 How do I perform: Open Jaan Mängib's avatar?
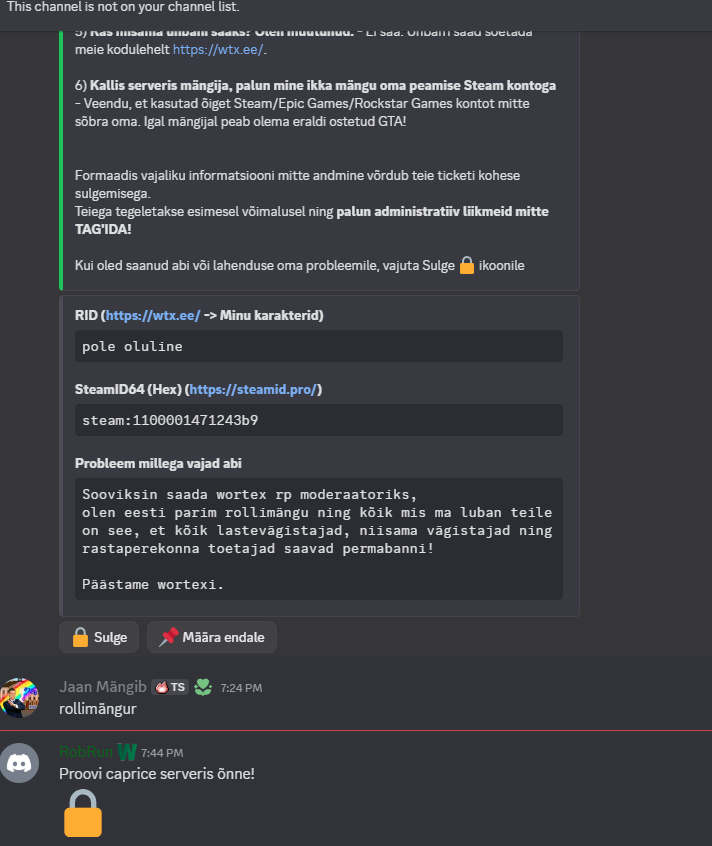(20, 698)
